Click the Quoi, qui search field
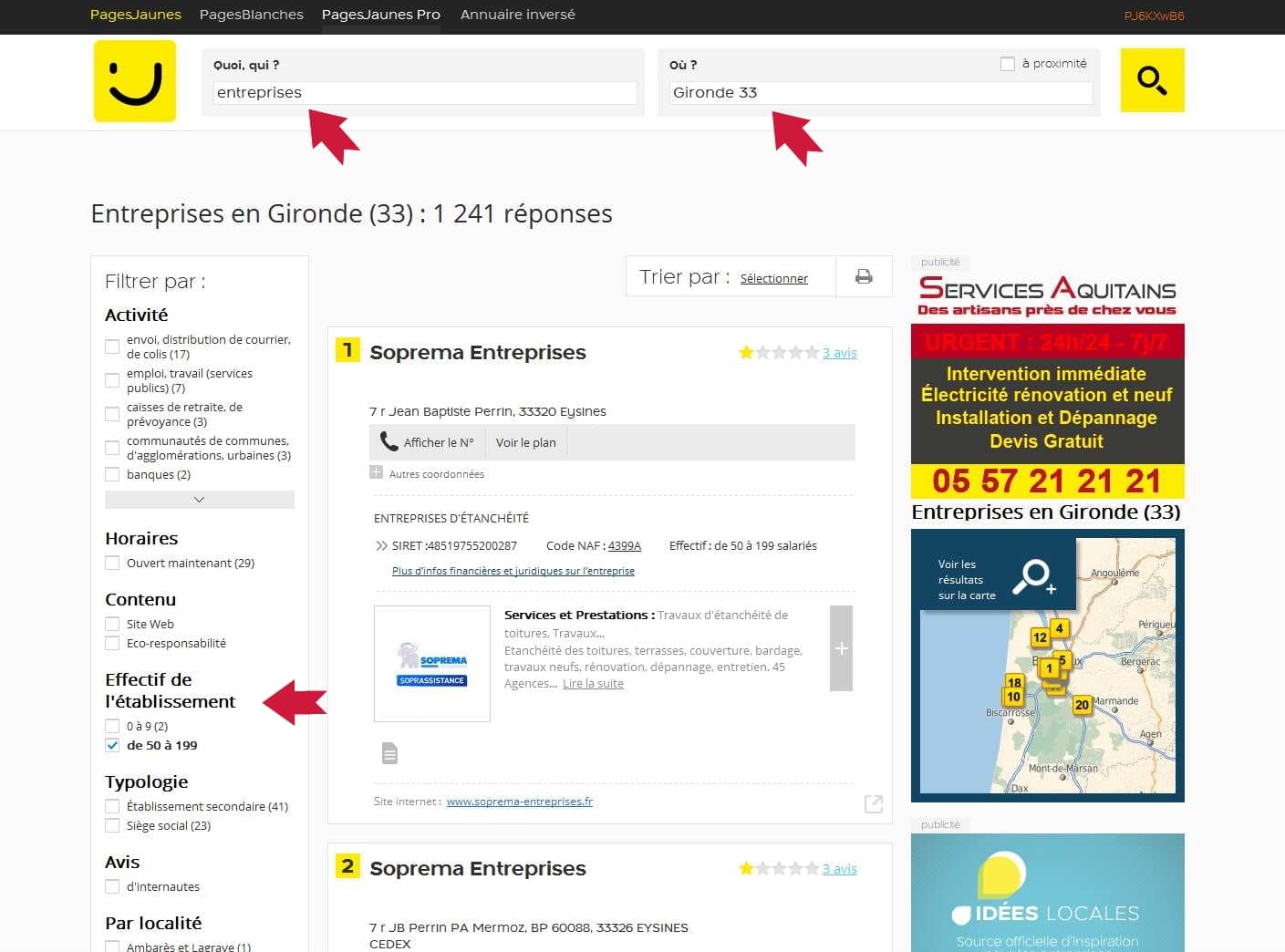The image size is (1285, 952). point(425,93)
